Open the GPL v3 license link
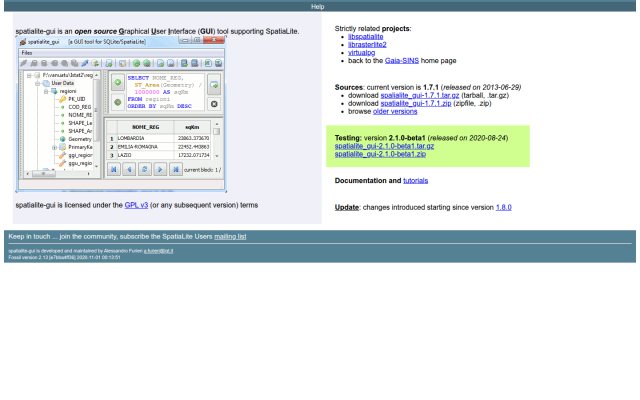 [136, 205]
